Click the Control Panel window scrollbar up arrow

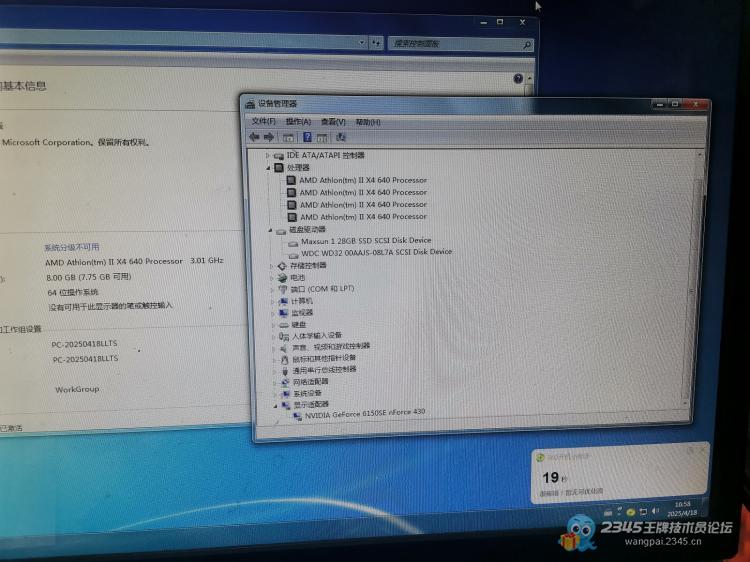529,78
